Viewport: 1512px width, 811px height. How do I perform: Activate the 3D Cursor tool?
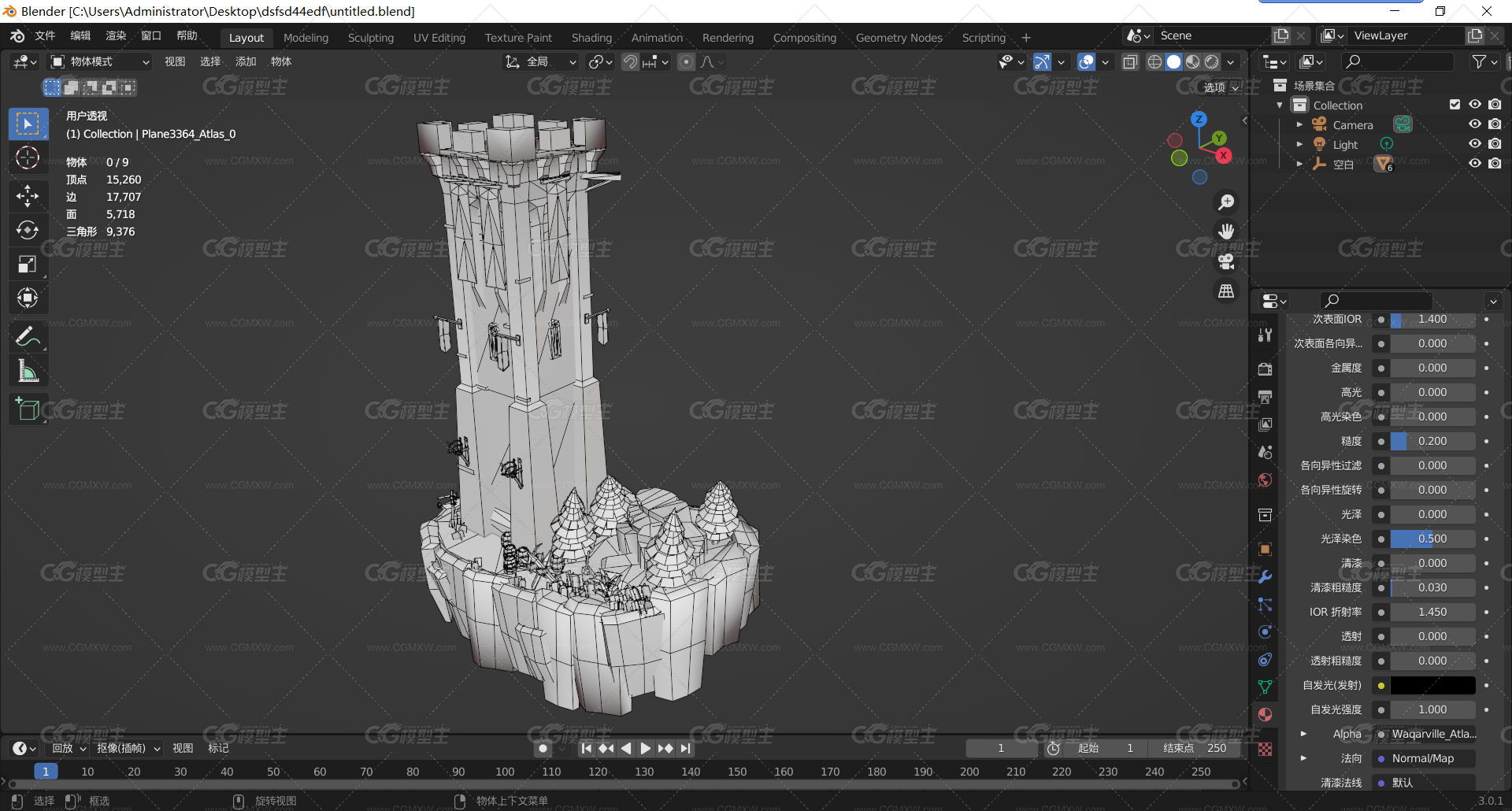coord(28,158)
